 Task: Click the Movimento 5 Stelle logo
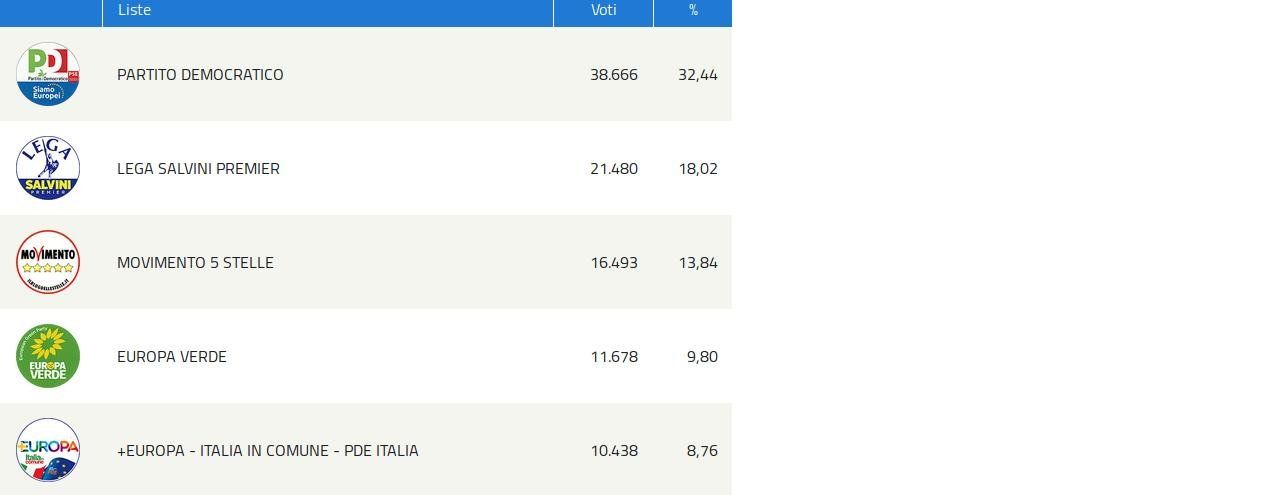click(48, 262)
